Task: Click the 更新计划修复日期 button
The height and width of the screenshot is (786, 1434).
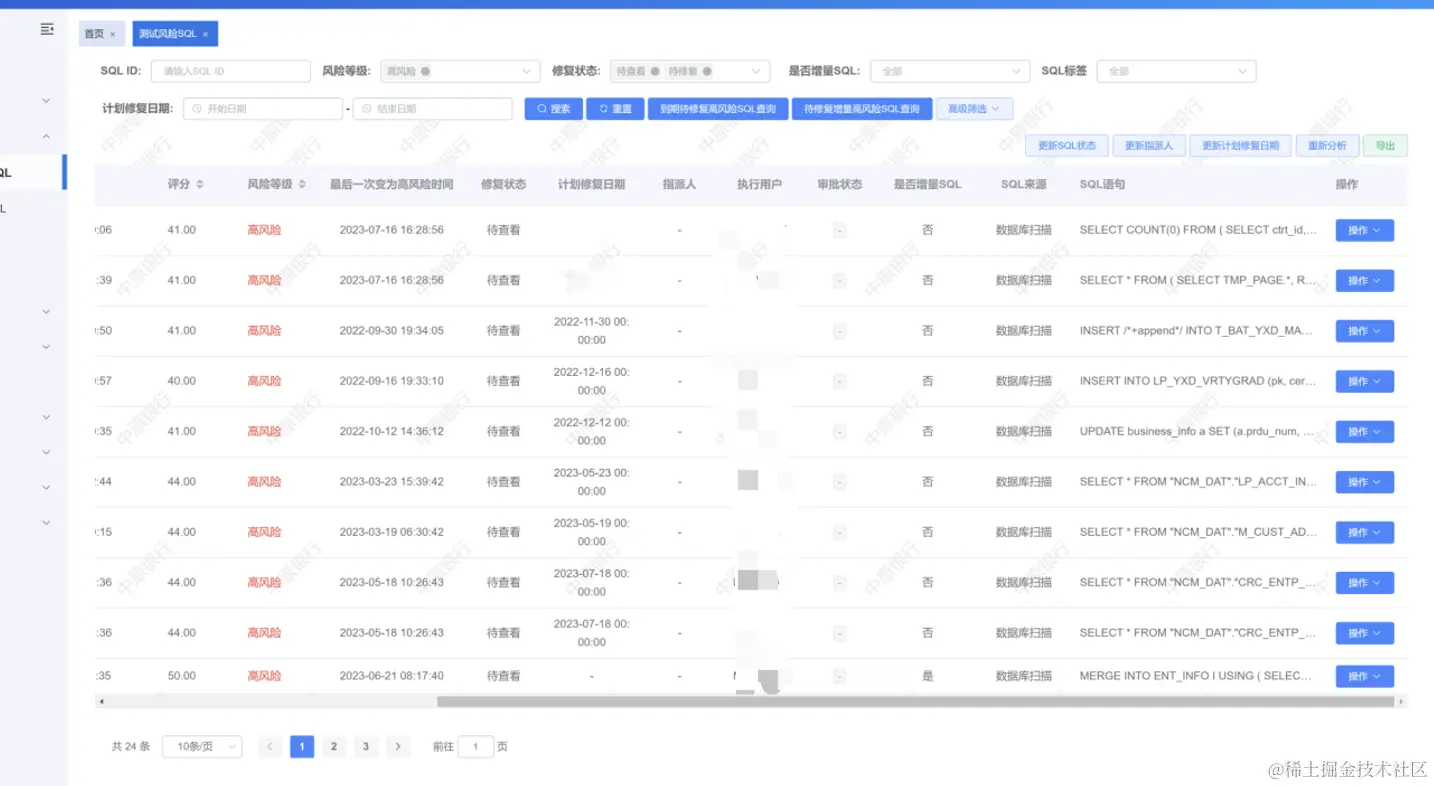Action: [x=1240, y=146]
